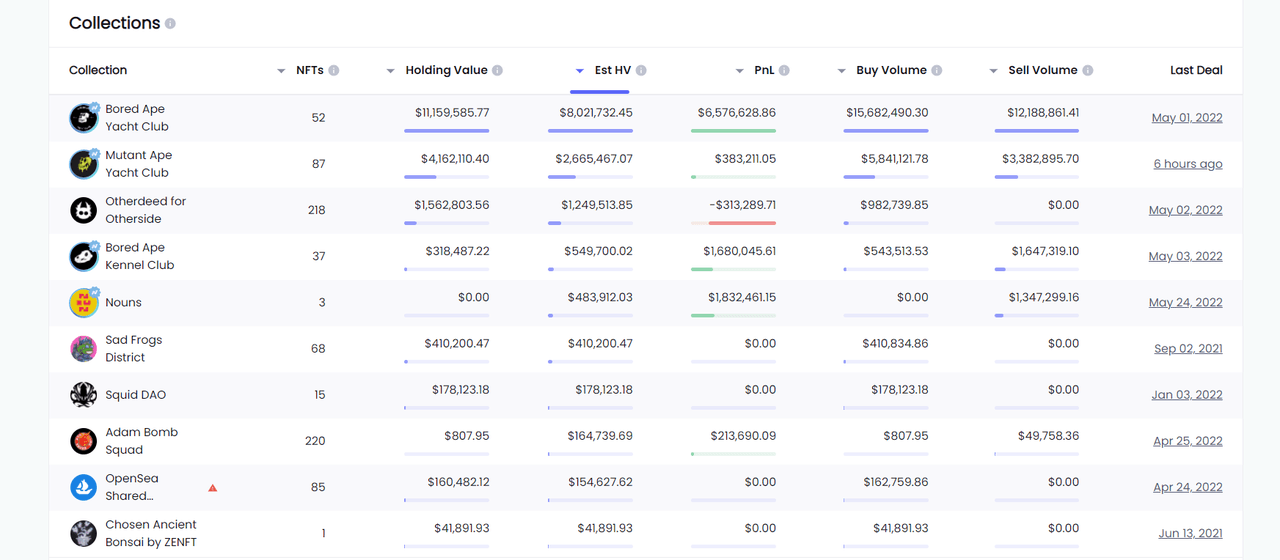Sort by NFTs using its arrow
Image resolution: width=1280 pixels, height=560 pixels.
(x=281, y=71)
